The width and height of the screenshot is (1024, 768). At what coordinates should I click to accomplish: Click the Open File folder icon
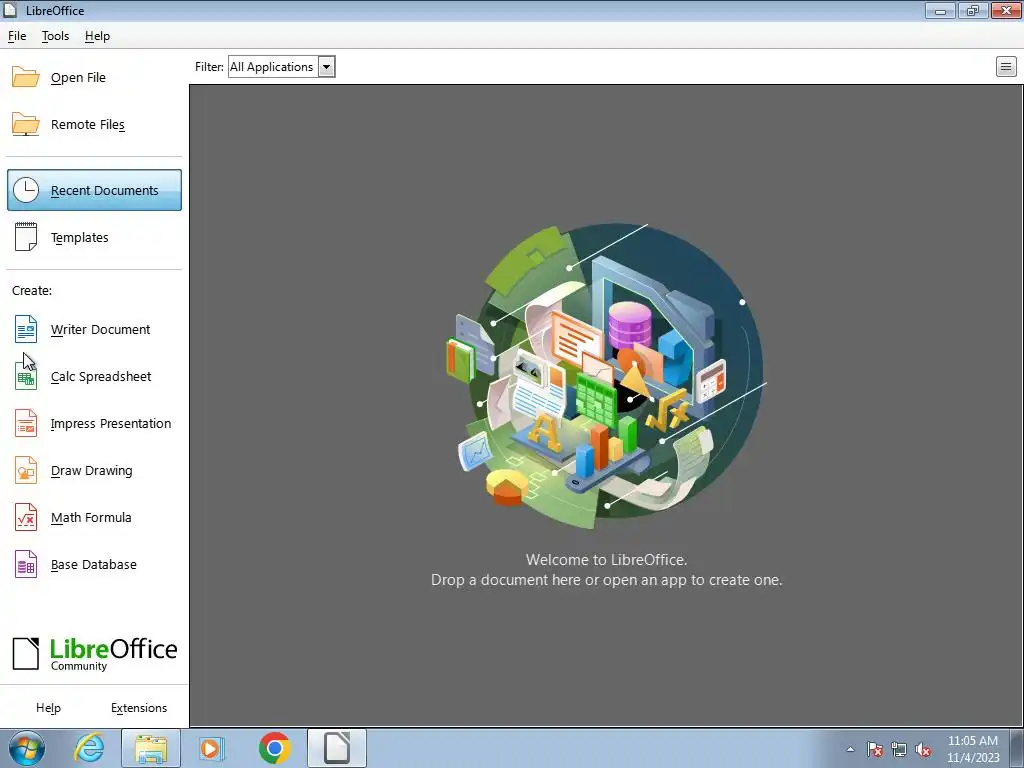26,77
